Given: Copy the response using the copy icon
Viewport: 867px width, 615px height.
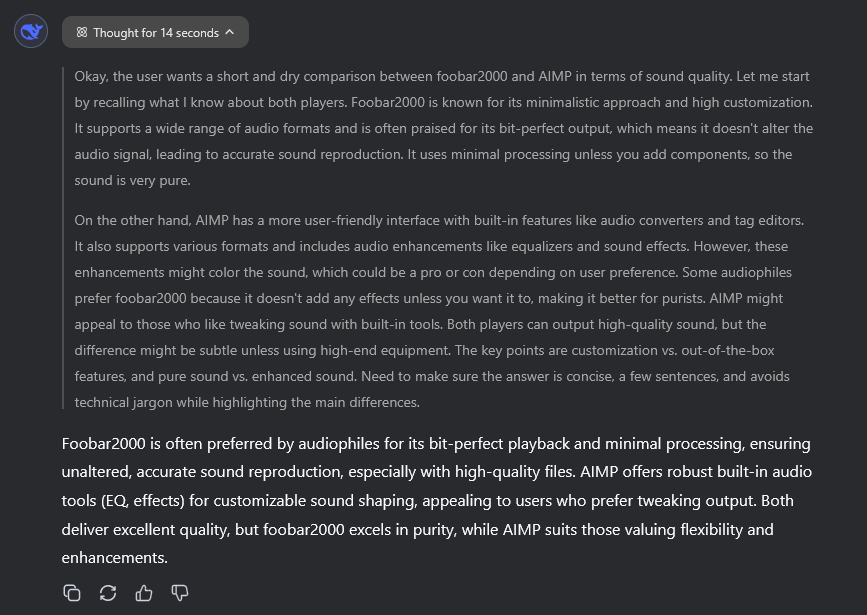Looking at the screenshot, I should coord(72,593).
